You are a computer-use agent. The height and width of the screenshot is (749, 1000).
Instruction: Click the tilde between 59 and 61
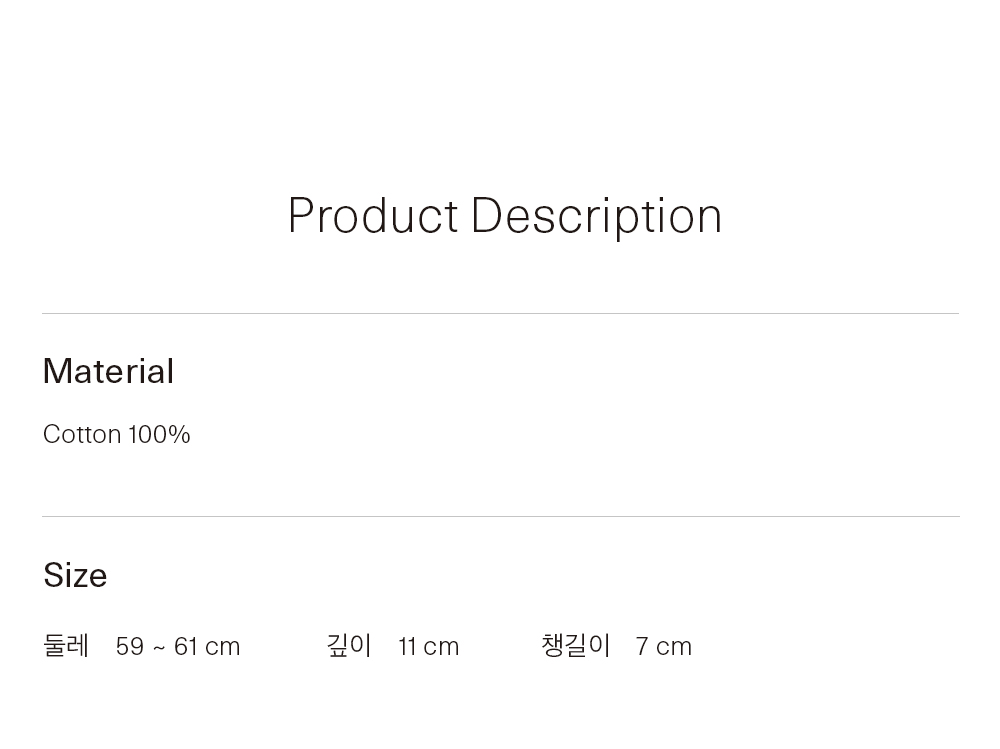159,647
